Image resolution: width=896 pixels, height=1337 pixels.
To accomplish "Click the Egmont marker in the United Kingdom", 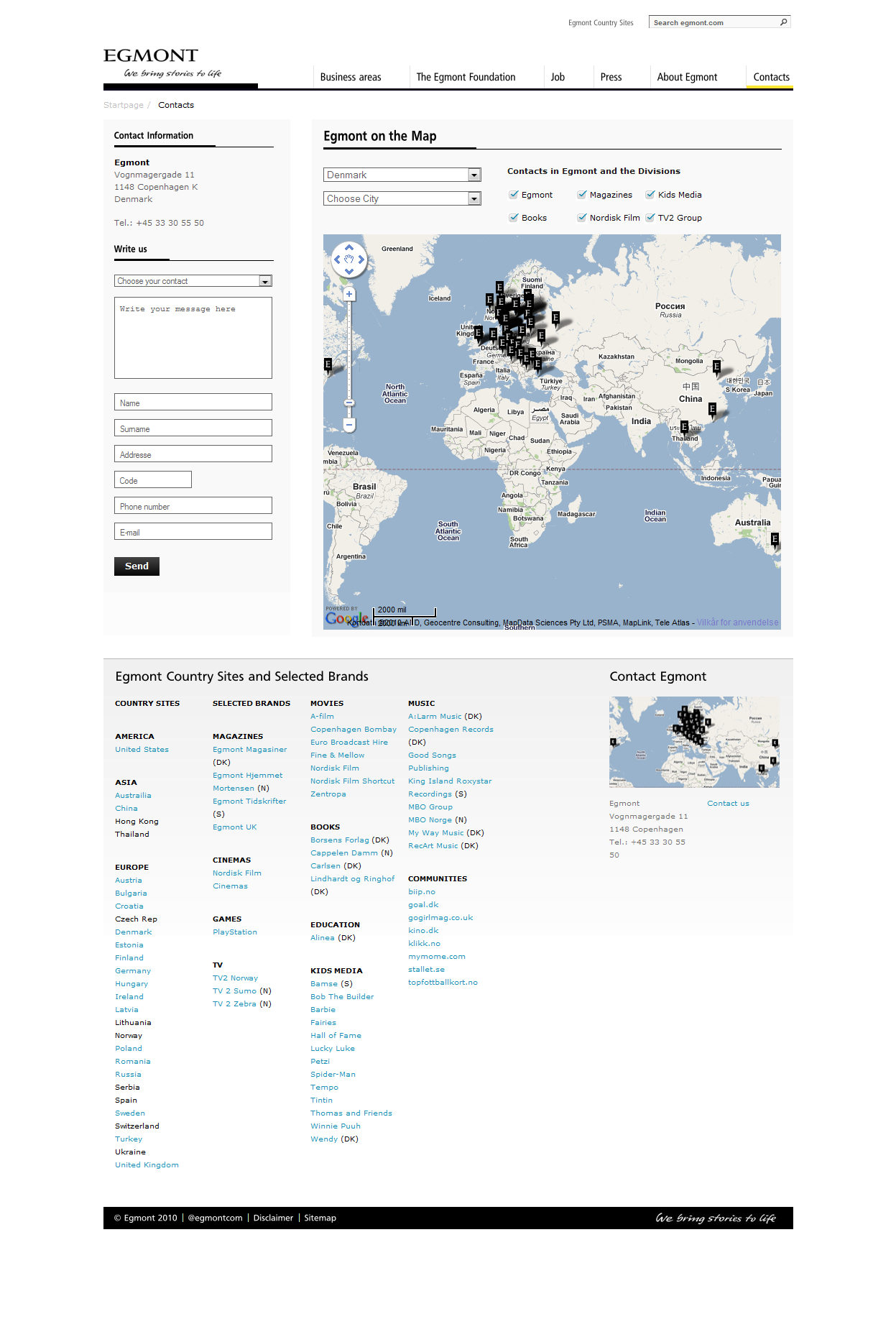I will 479,334.
